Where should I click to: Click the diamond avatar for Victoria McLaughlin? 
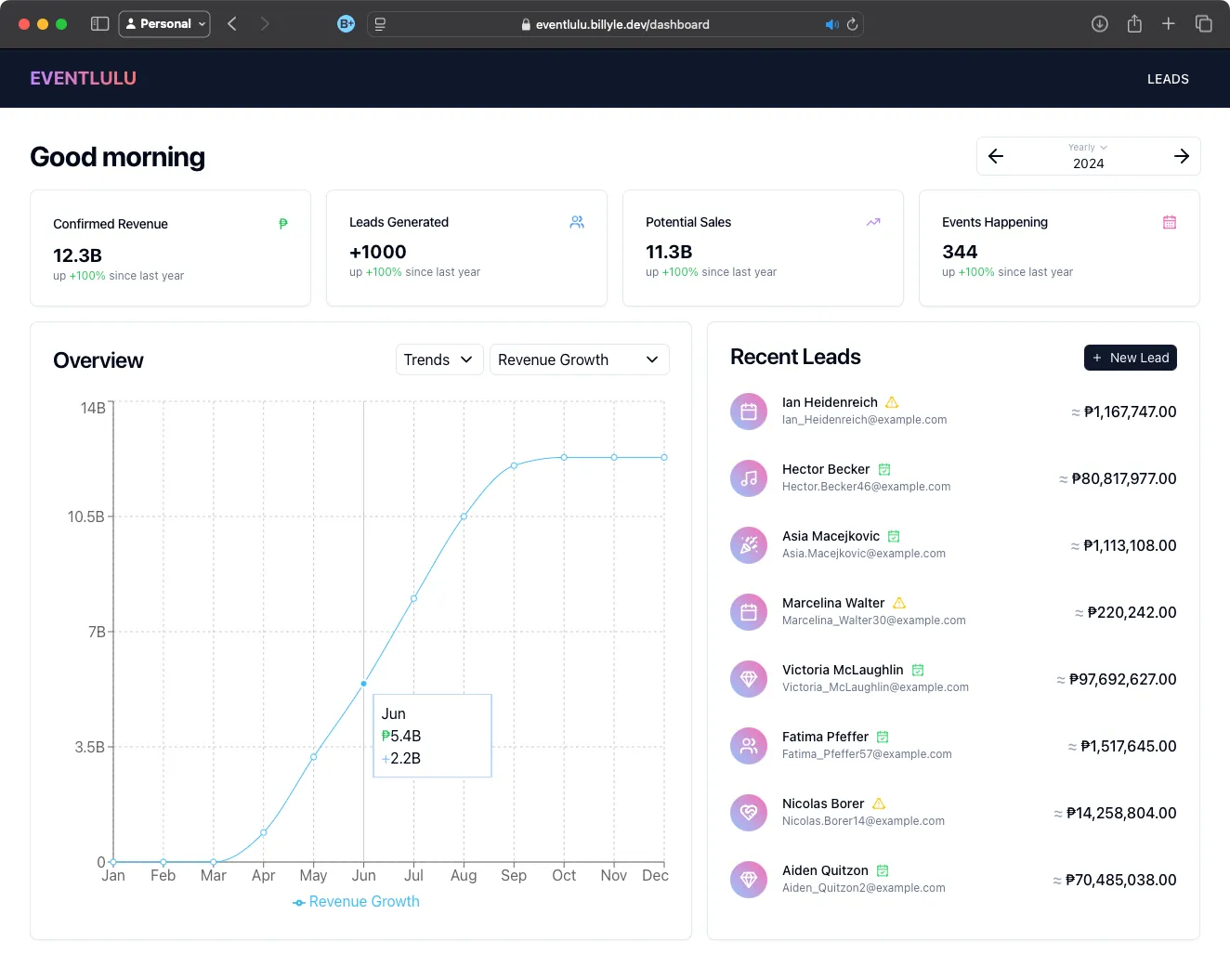click(749, 679)
